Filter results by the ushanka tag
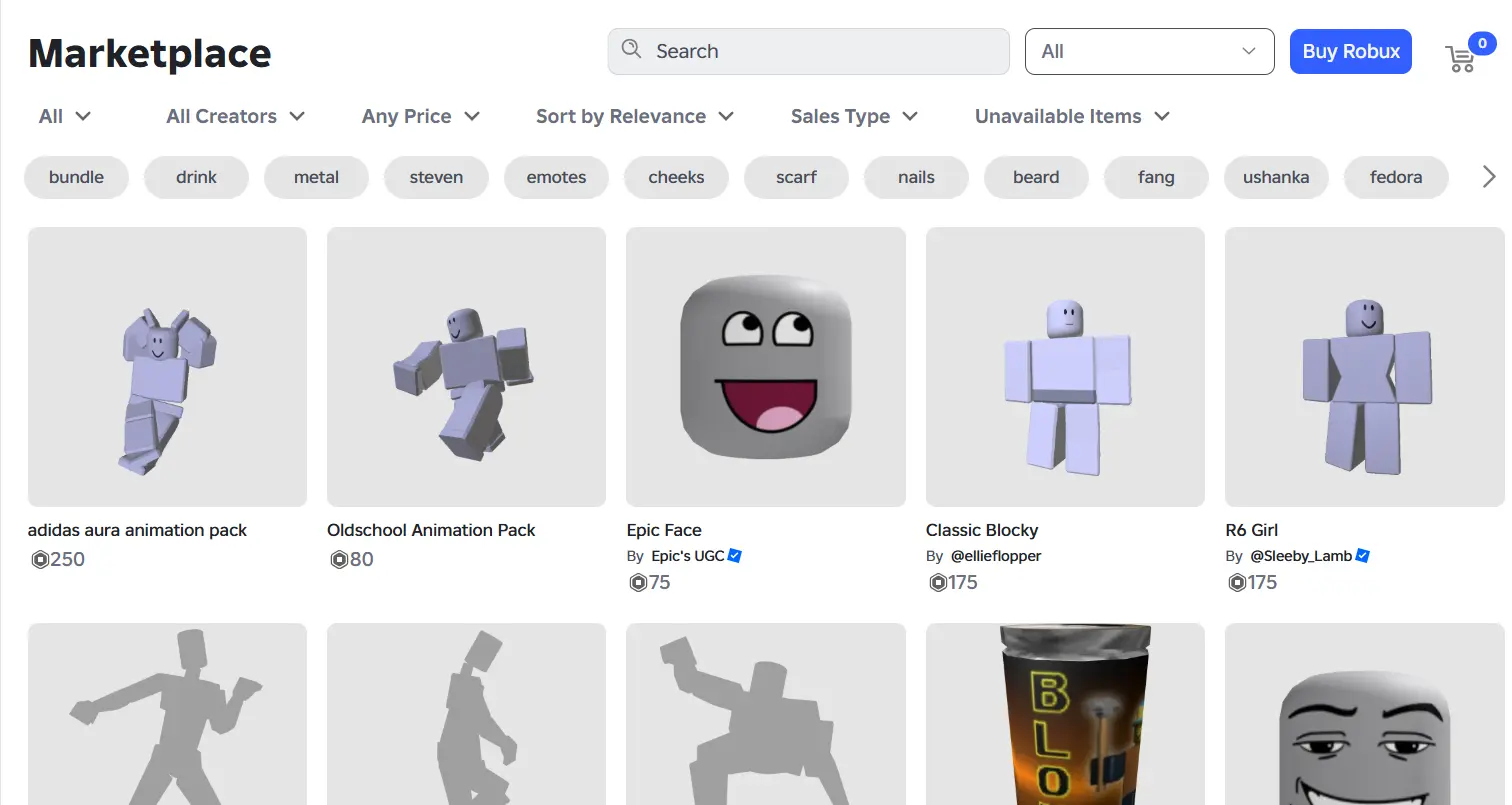 click(1276, 176)
